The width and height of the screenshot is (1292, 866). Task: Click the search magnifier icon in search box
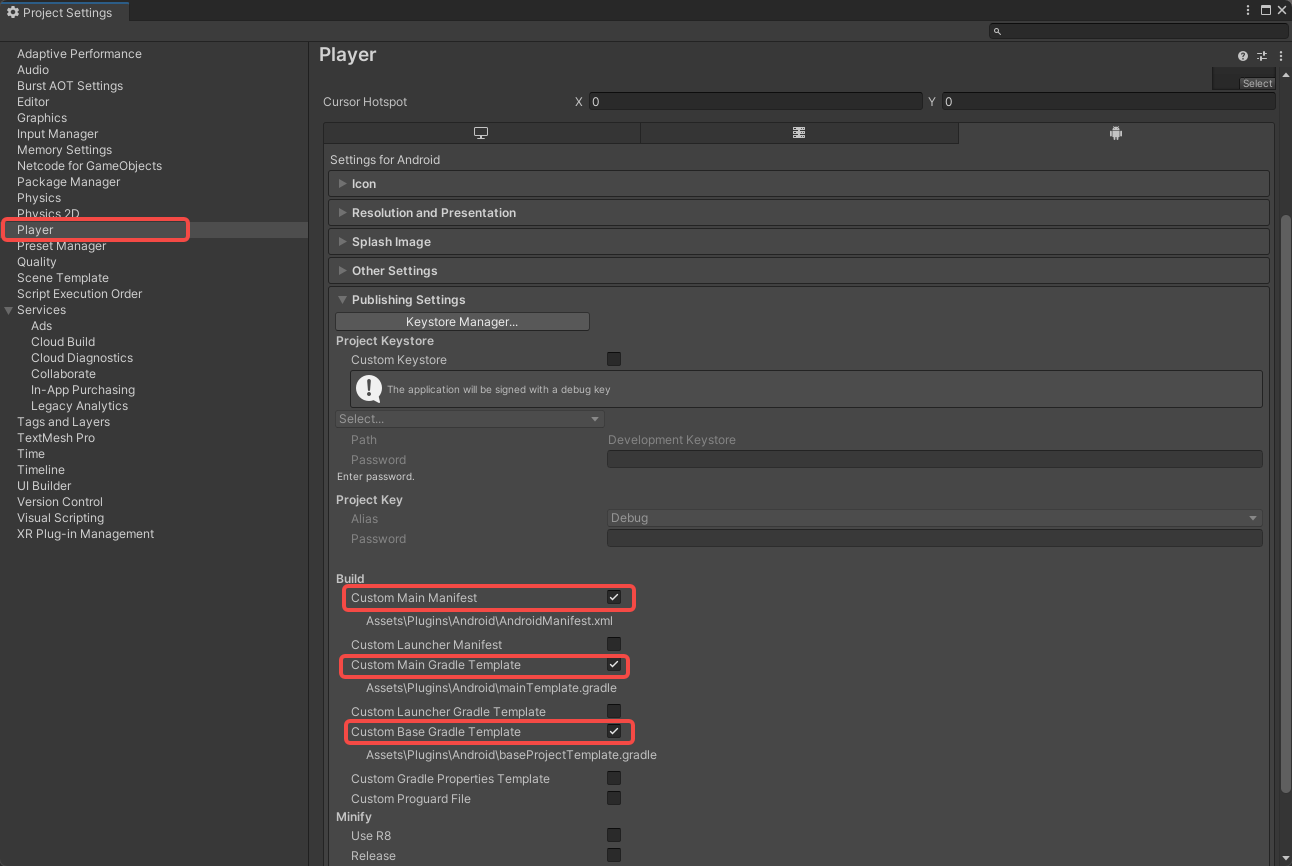click(997, 31)
